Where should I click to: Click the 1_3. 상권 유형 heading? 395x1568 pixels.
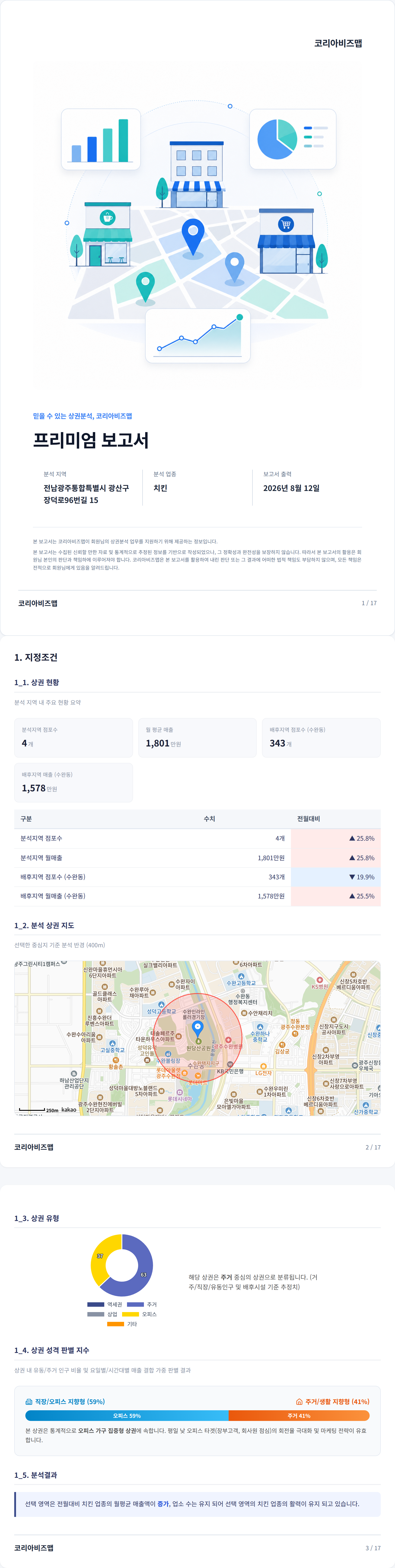click(36, 1218)
